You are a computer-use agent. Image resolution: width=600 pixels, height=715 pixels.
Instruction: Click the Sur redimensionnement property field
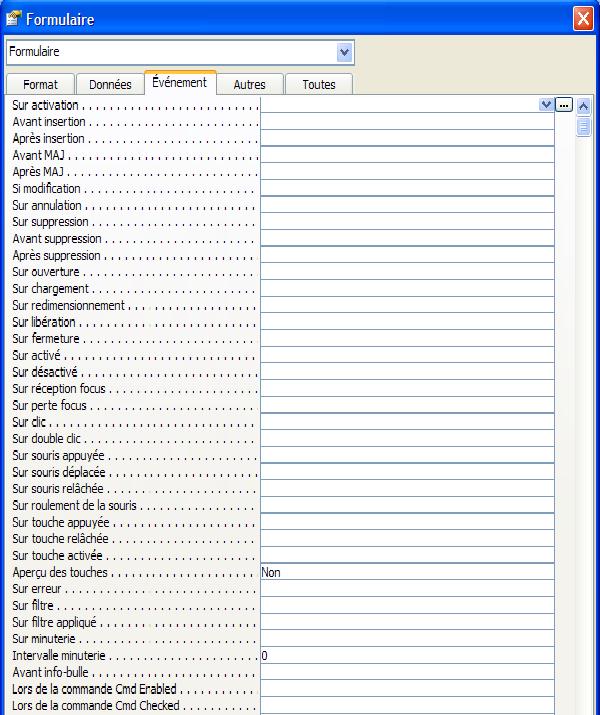click(x=407, y=305)
